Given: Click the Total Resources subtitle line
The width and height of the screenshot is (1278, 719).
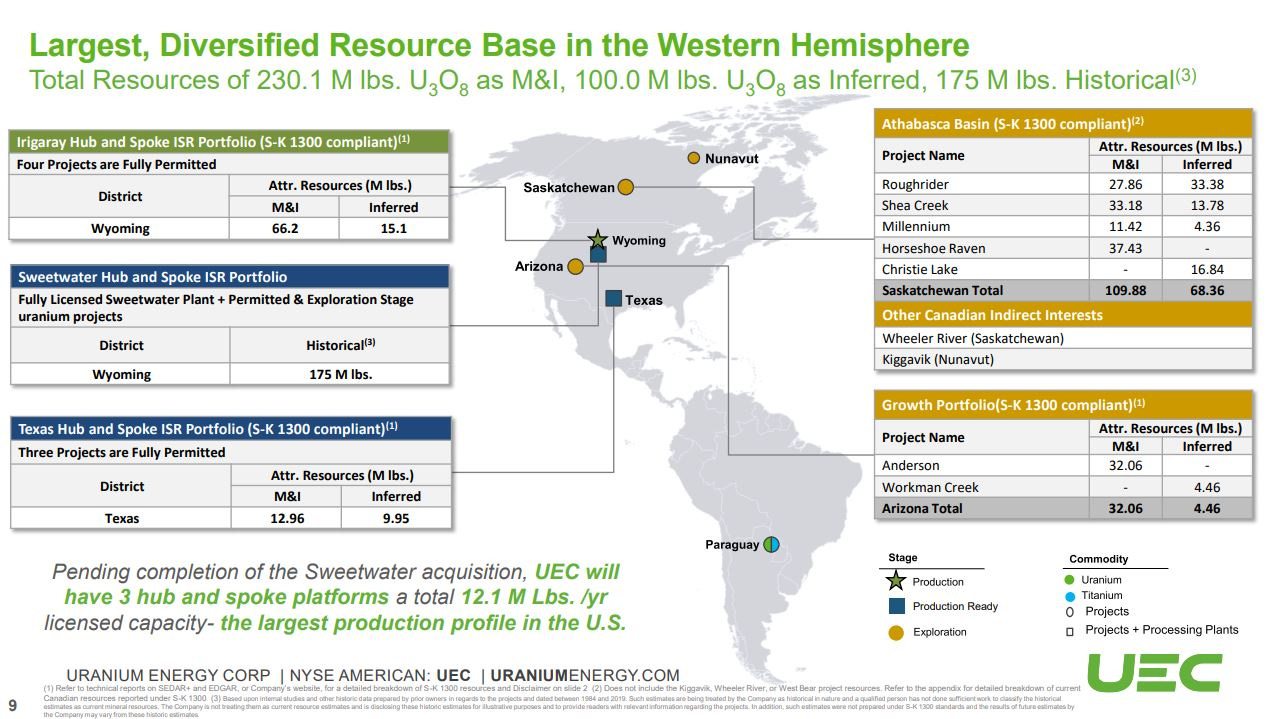Looking at the screenshot, I should tap(612, 81).
